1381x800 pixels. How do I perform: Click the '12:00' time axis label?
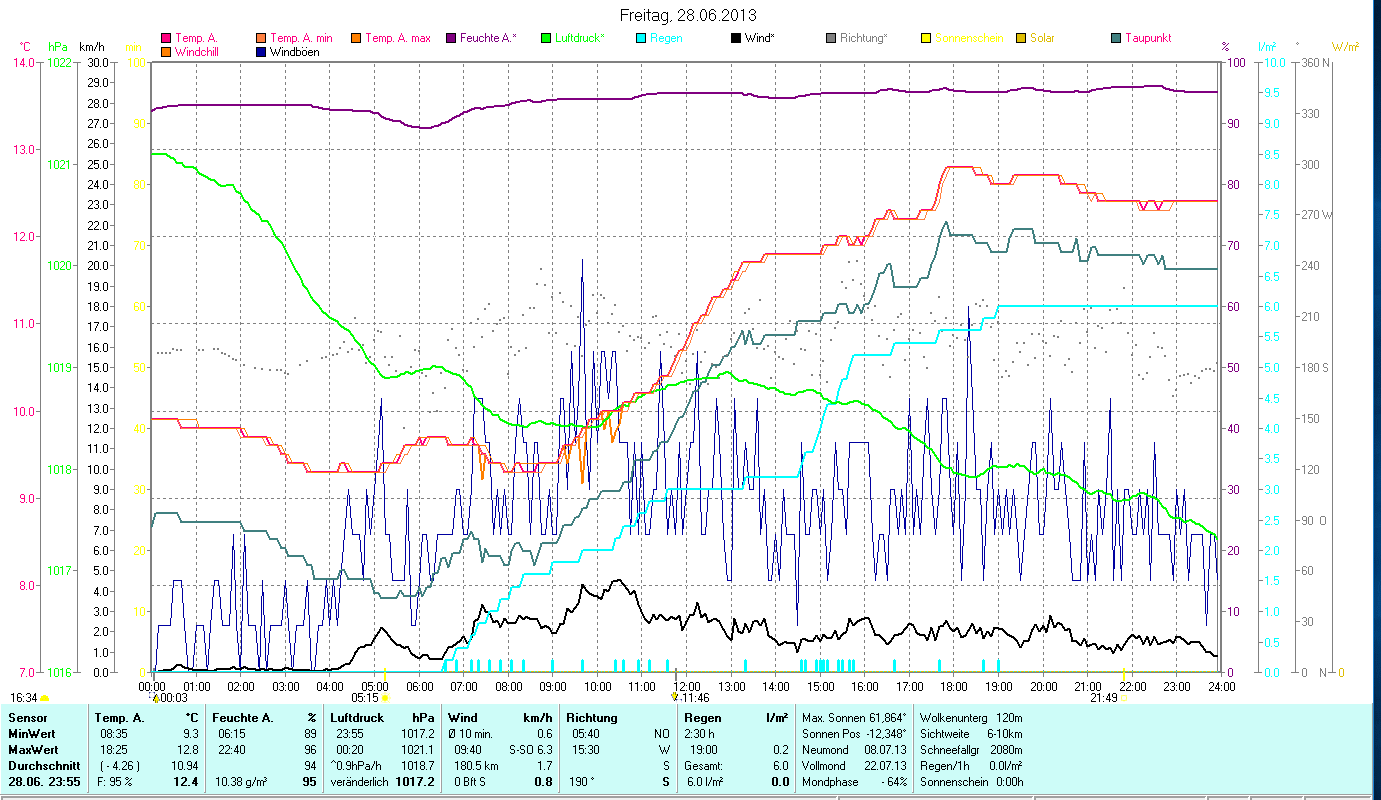686,687
